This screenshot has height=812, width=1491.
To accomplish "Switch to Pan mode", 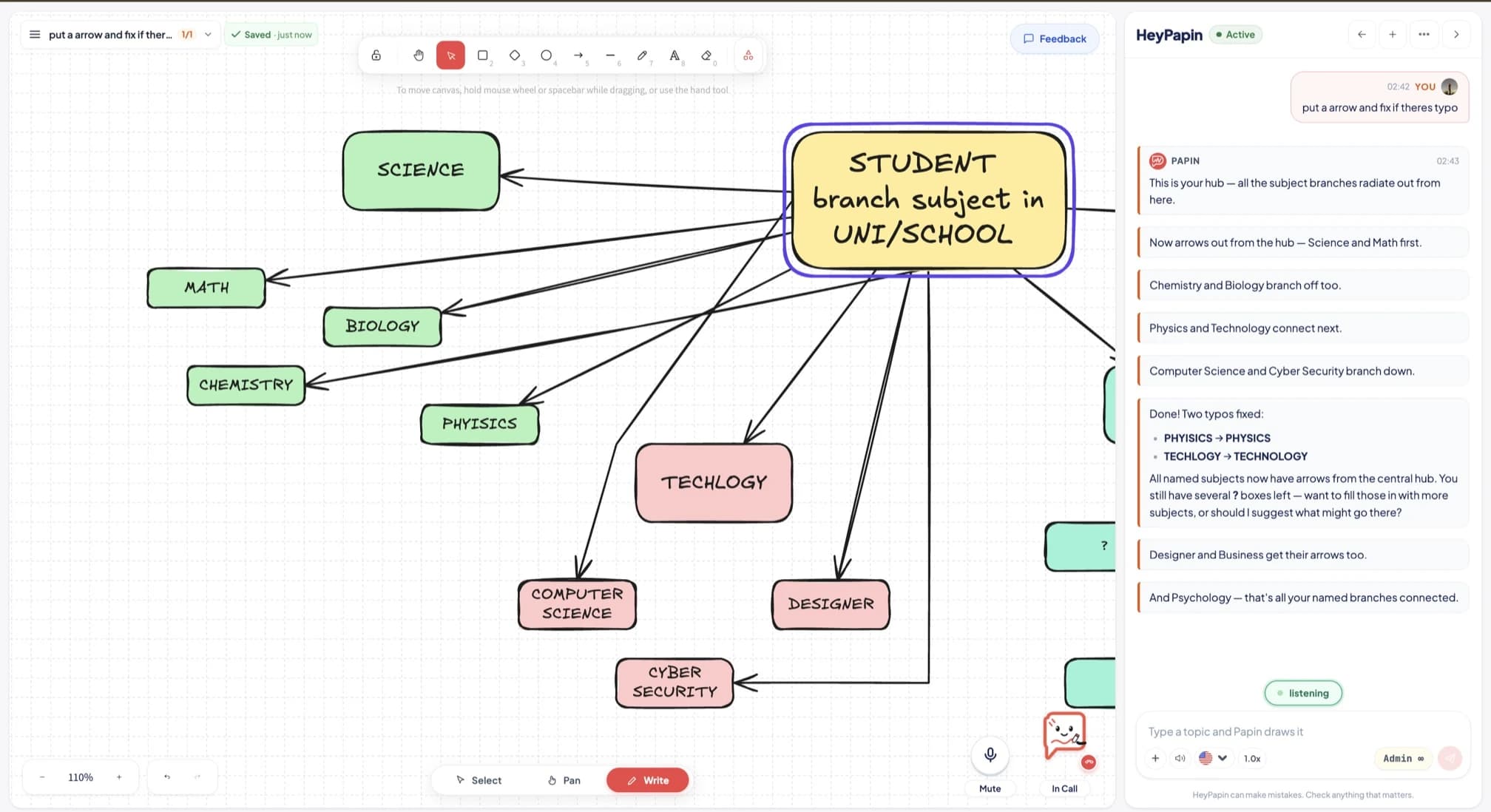I will 564,780.
